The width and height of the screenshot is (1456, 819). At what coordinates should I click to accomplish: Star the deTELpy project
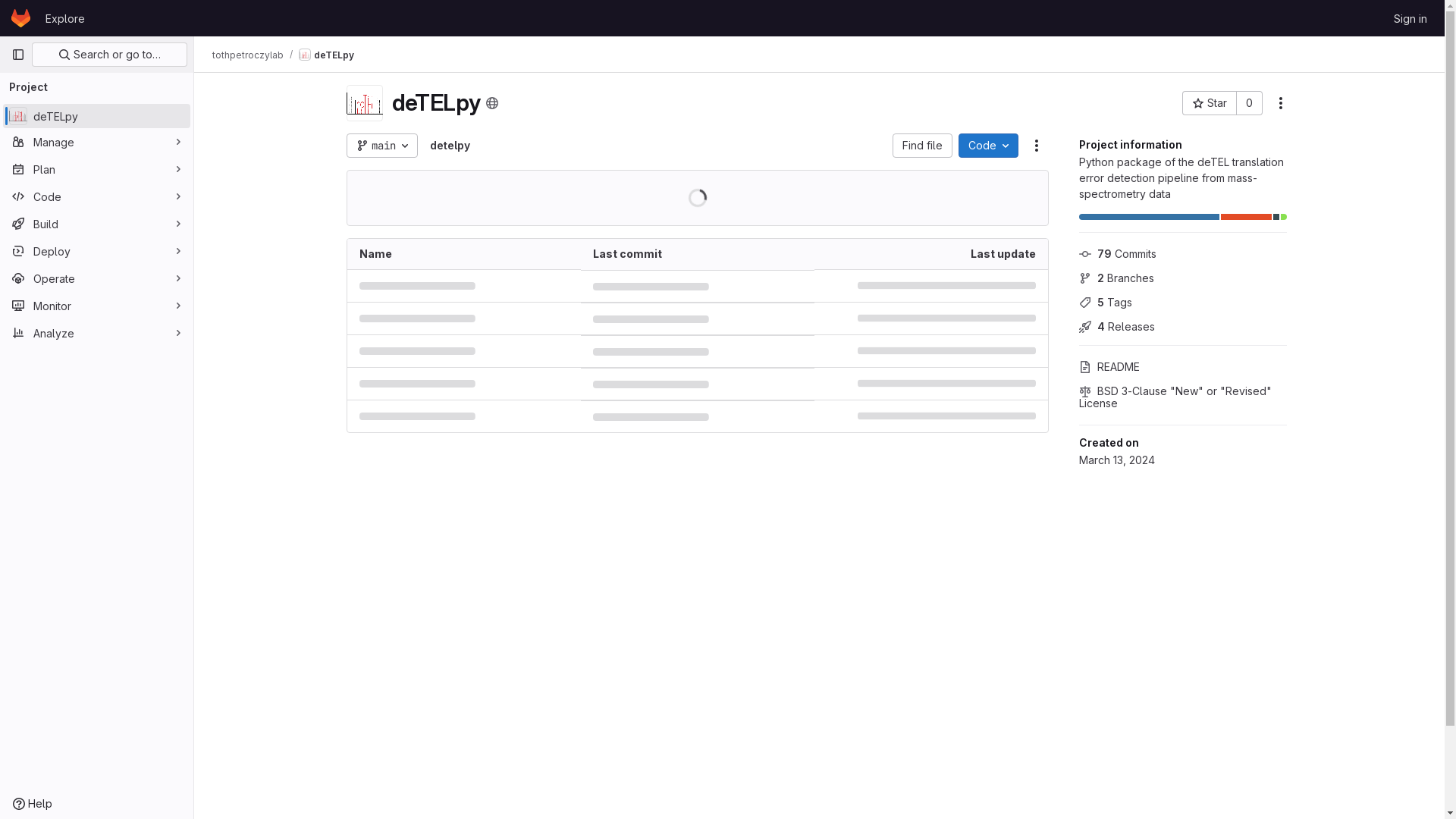coord(1210,103)
